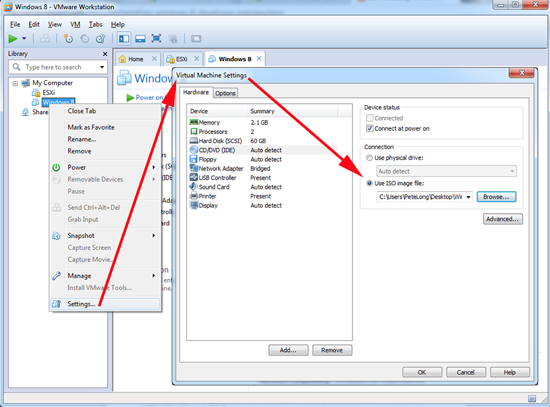This screenshot has height=407, width=550.
Task: Select CD/DVD (IDE) device row
Action: pyautogui.click(x=263, y=150)
